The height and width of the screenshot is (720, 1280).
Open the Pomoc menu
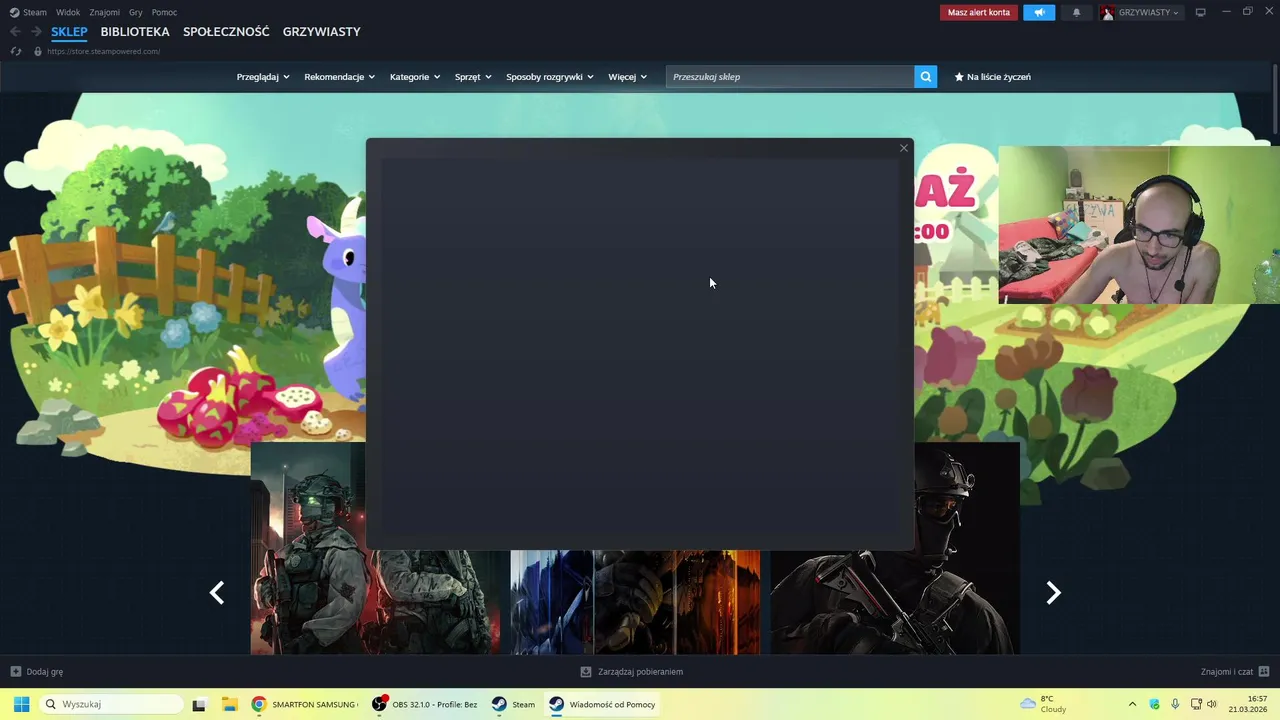point(165,12)
